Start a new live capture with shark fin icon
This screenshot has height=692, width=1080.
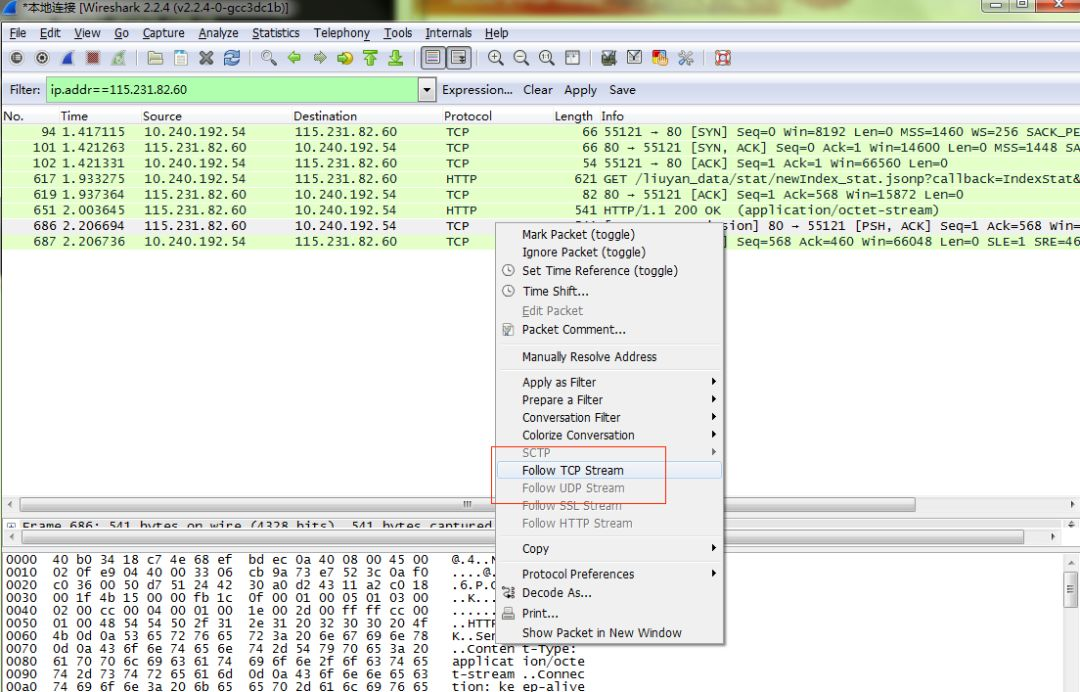pos(67,58)
